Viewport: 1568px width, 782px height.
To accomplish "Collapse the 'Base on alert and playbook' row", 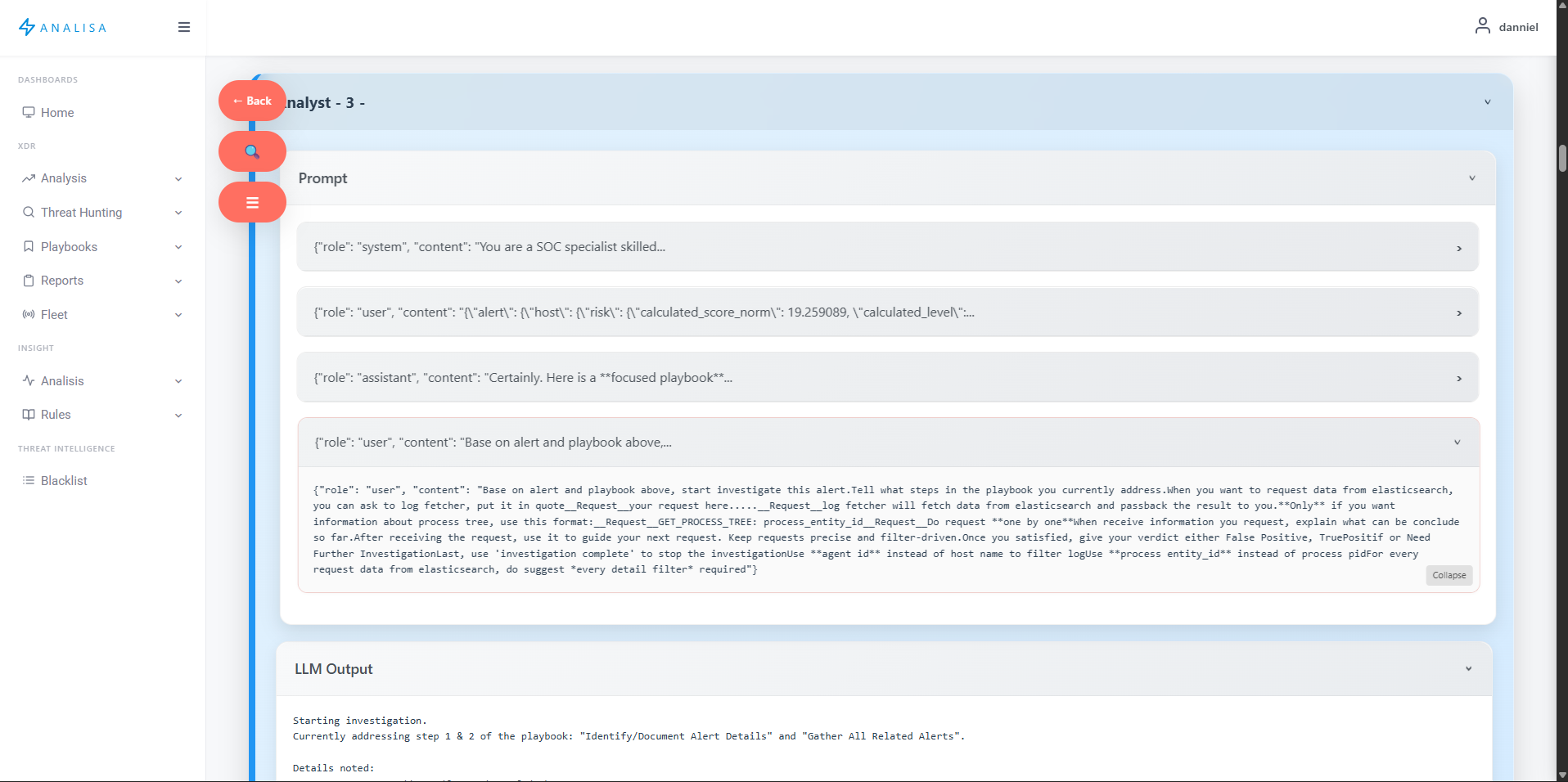I will [889, 443].
